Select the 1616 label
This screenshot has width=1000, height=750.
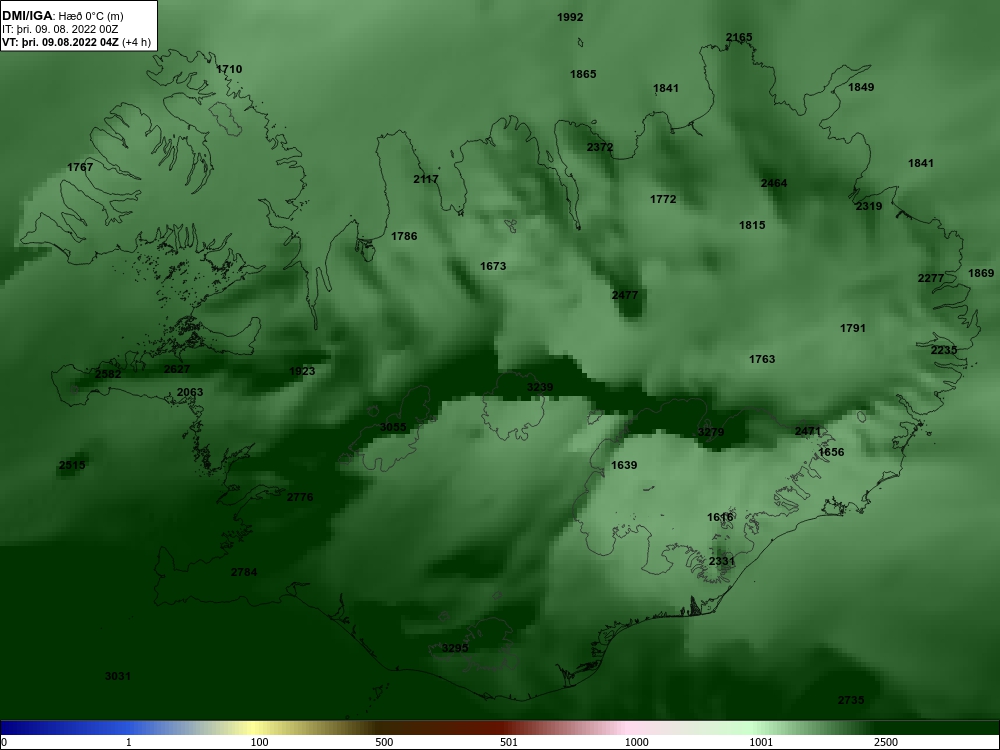point(720,517)
